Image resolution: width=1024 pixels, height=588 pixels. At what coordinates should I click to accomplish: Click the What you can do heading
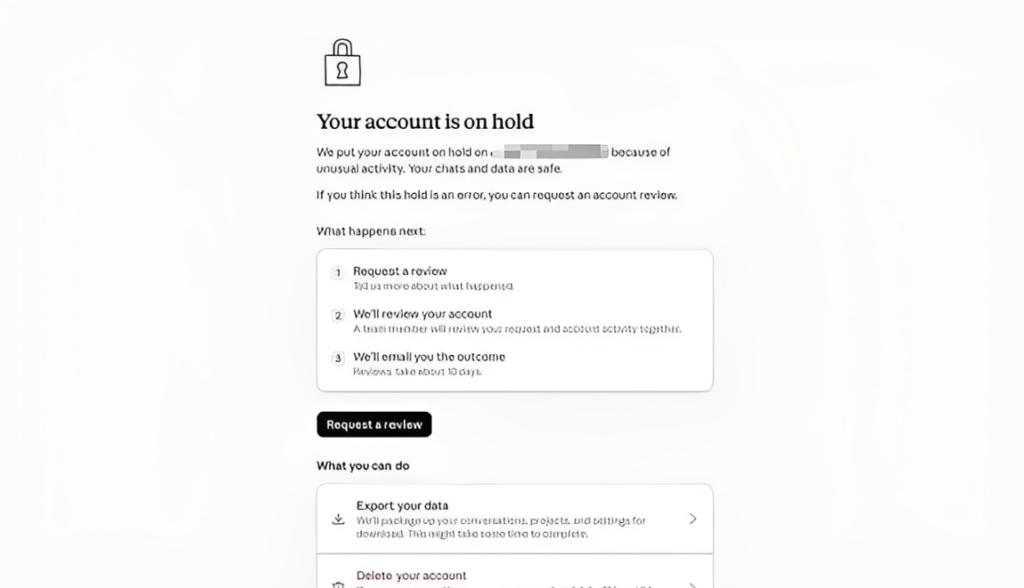pos(363,466)
